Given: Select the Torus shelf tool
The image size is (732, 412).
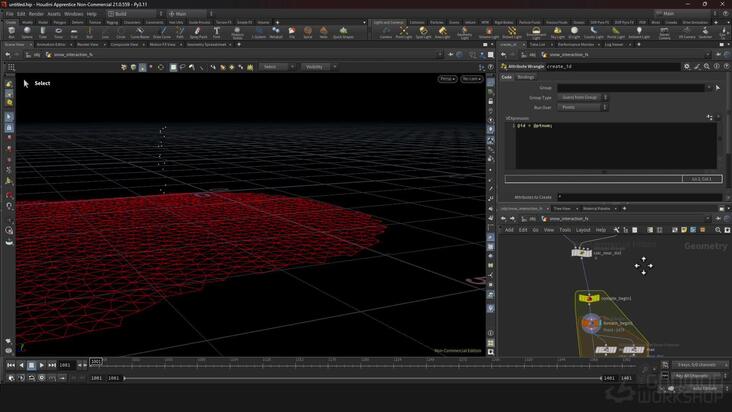Looking at the screenshot, I should (58, 32).
